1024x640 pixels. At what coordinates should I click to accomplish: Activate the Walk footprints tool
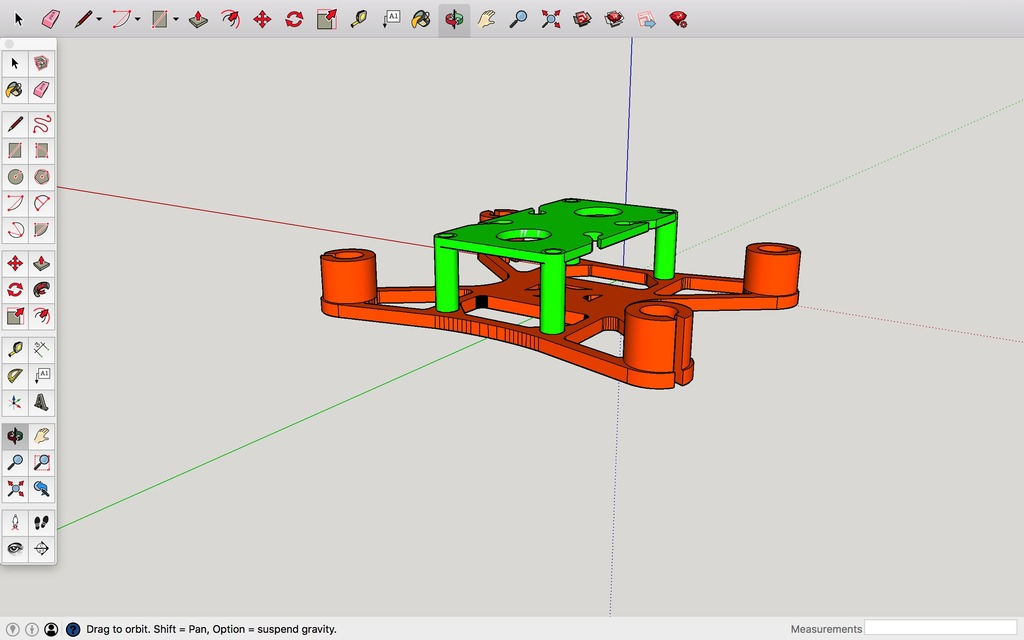(41, 522)
